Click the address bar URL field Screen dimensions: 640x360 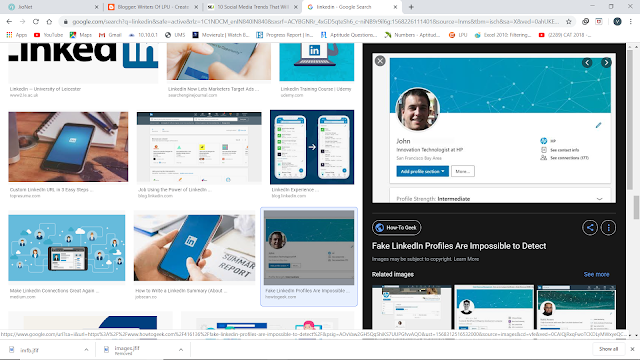[x=316, y=22]
